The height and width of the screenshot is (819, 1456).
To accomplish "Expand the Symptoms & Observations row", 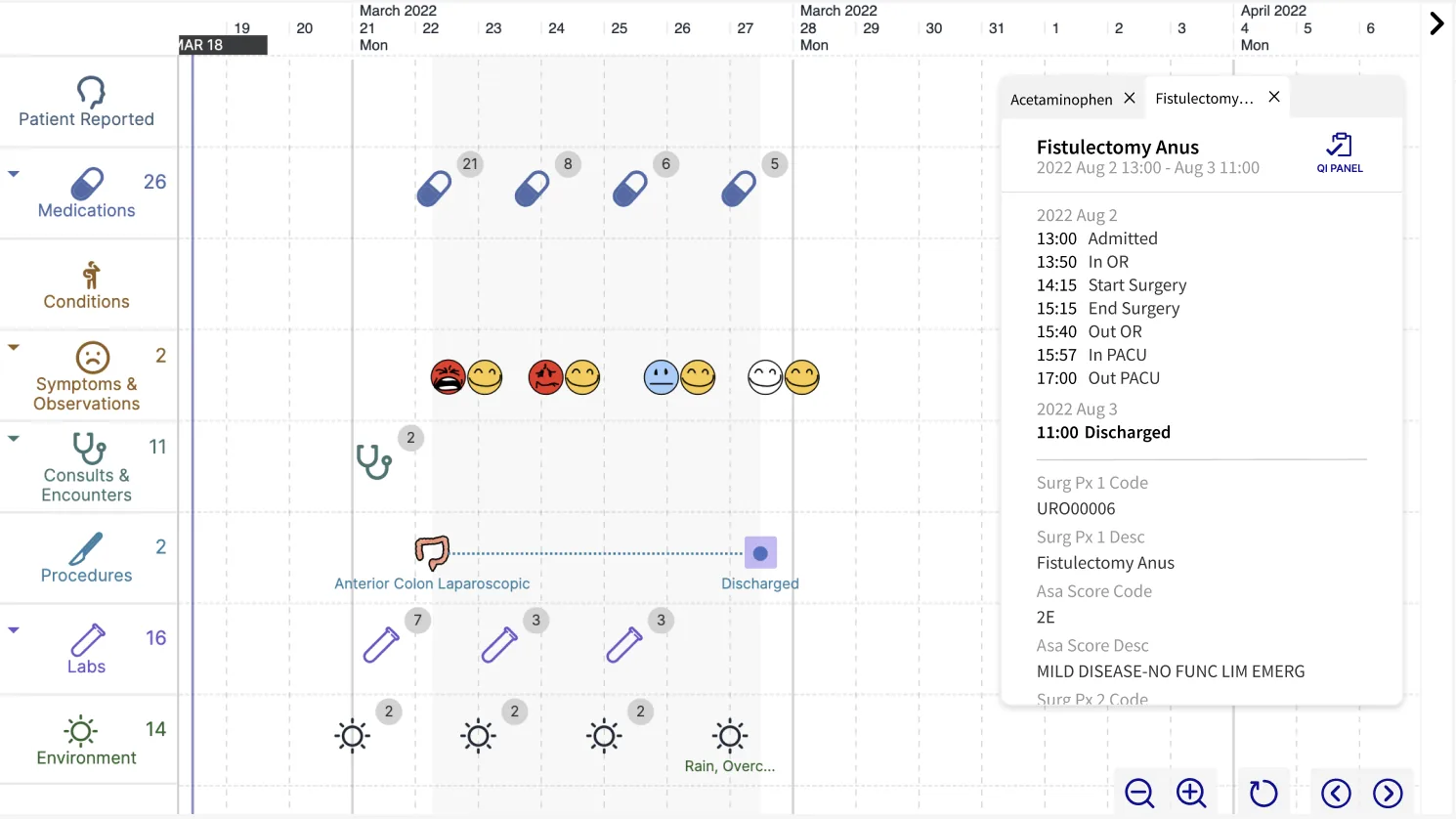I will point(14,347).
